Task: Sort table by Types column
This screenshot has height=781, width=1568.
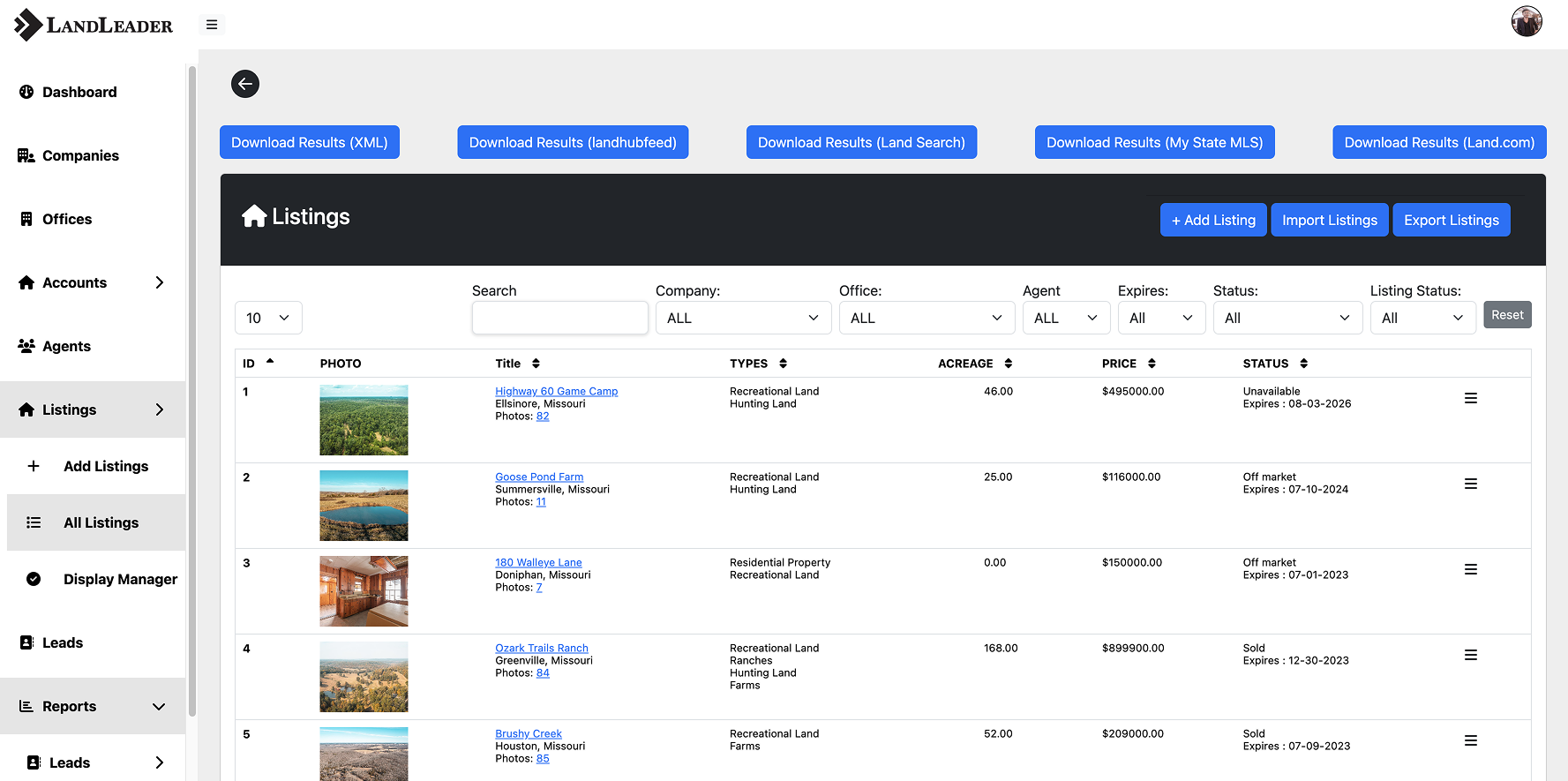Action: tap(783, 364)
